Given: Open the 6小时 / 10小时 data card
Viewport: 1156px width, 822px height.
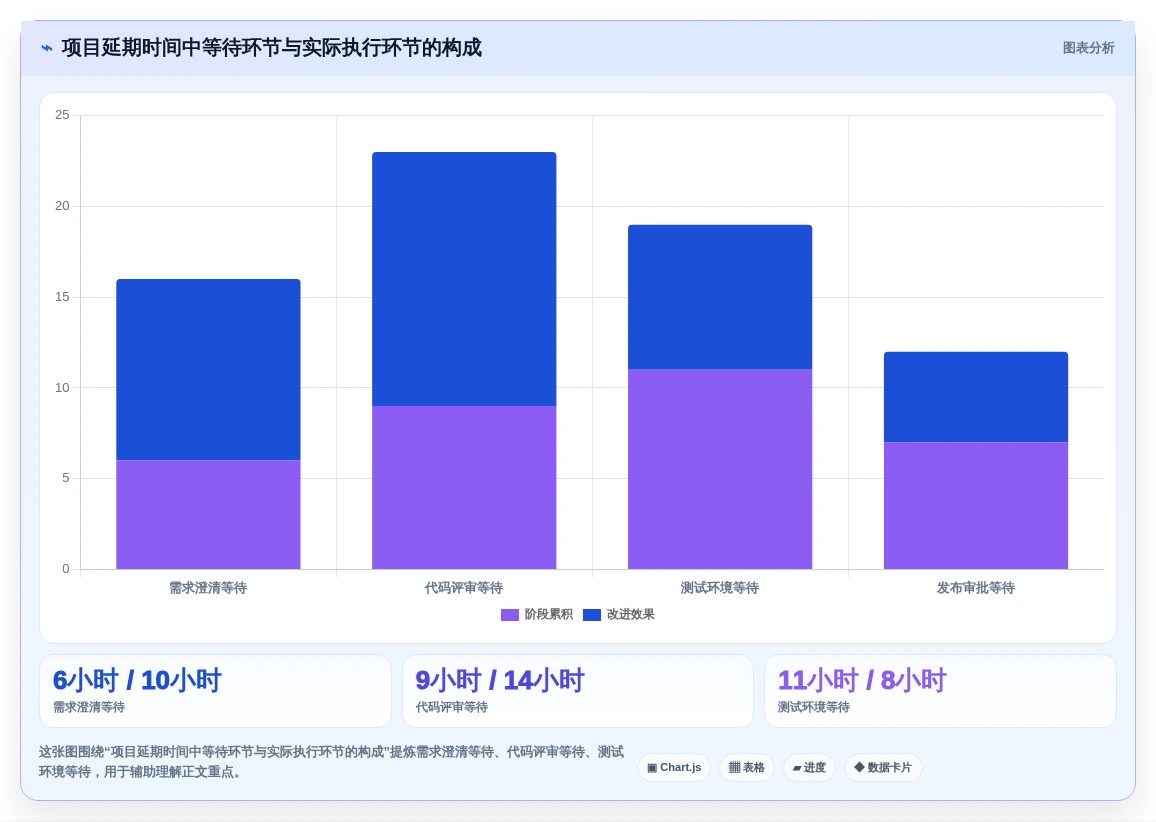Looking at the screenshot, I should click(x=215, y=691).
